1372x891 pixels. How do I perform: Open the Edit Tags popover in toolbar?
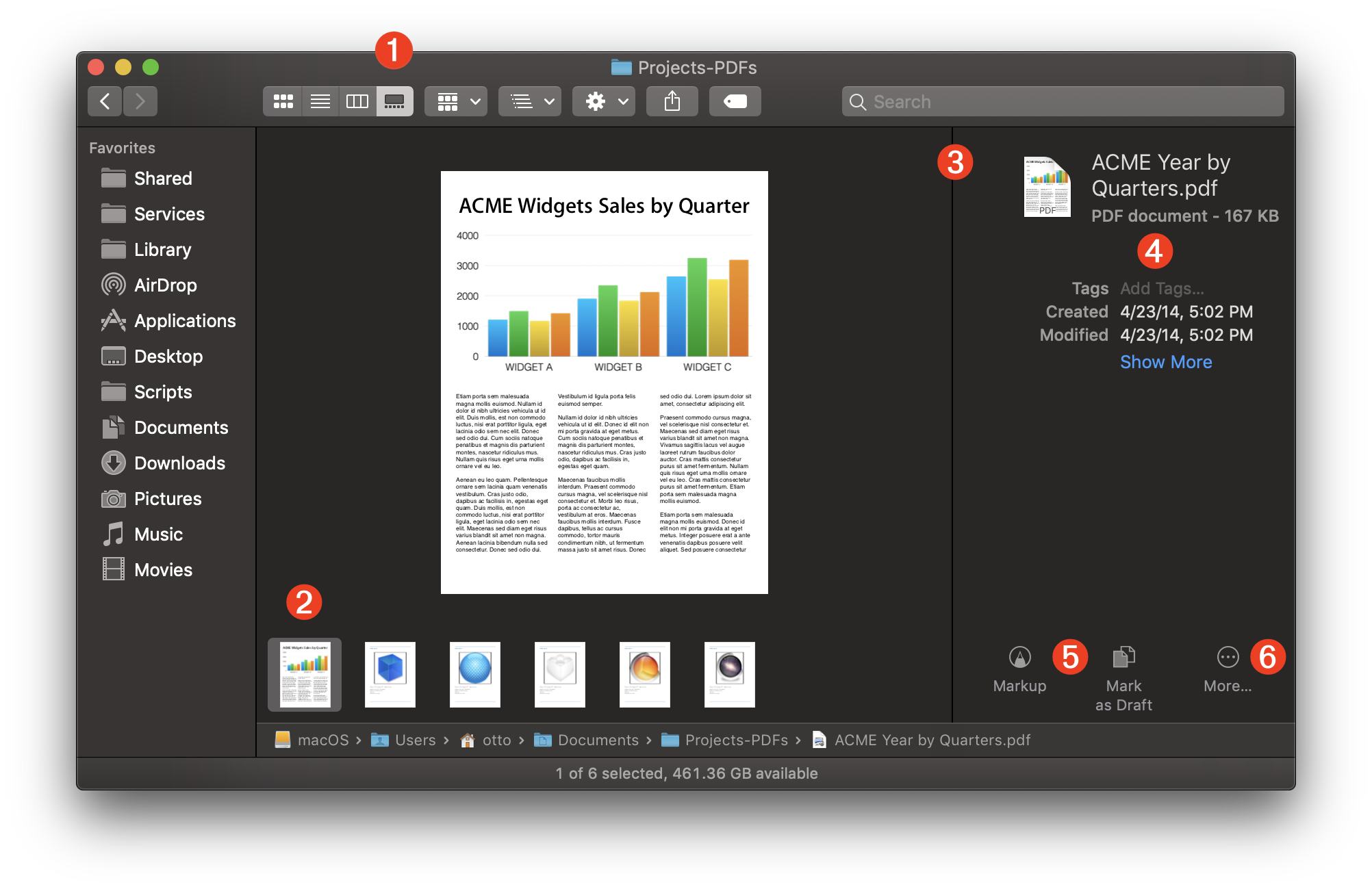pyautogui.click(x=735, y=101)
